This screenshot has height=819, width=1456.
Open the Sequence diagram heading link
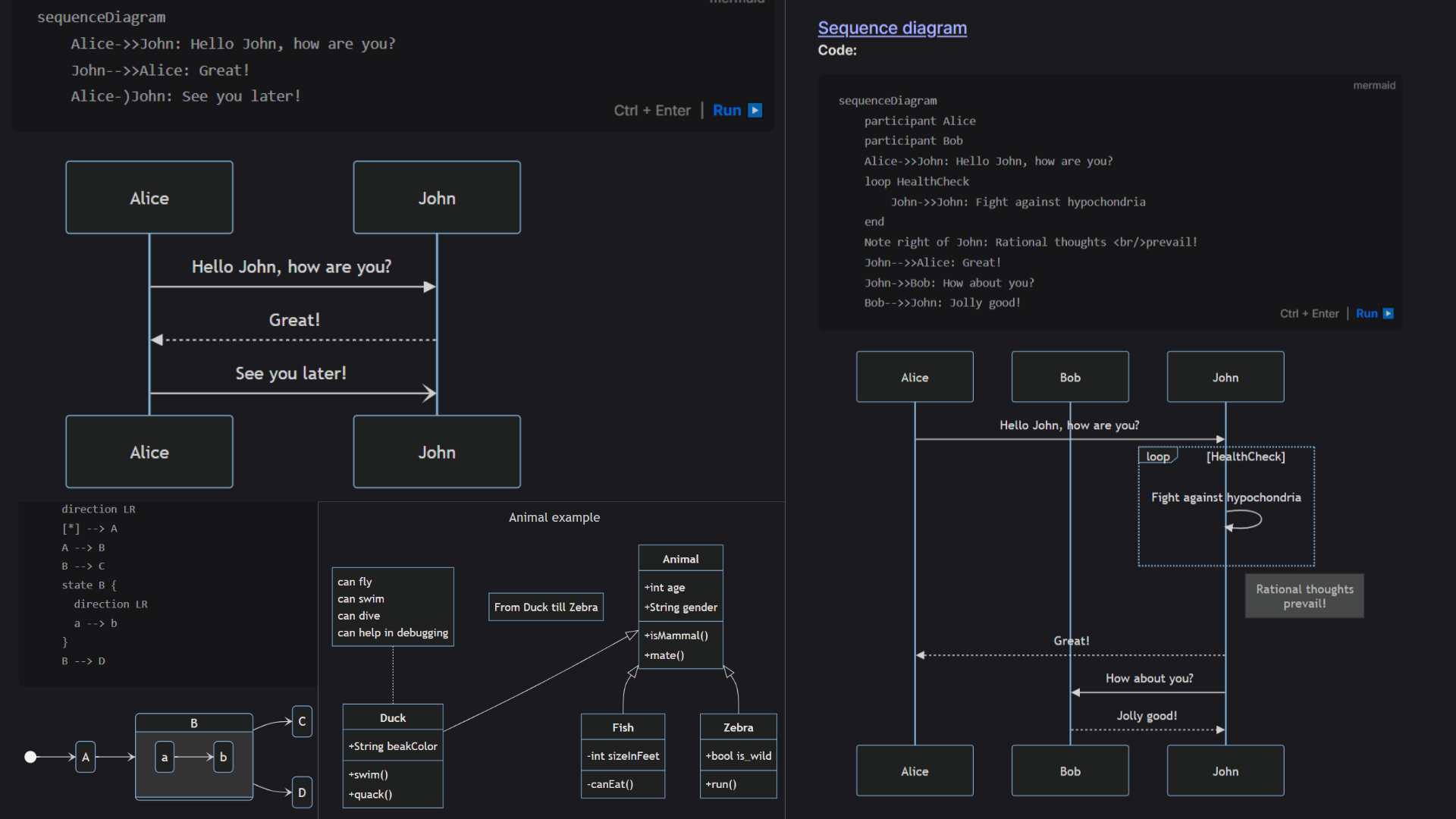tap(892, 28)
